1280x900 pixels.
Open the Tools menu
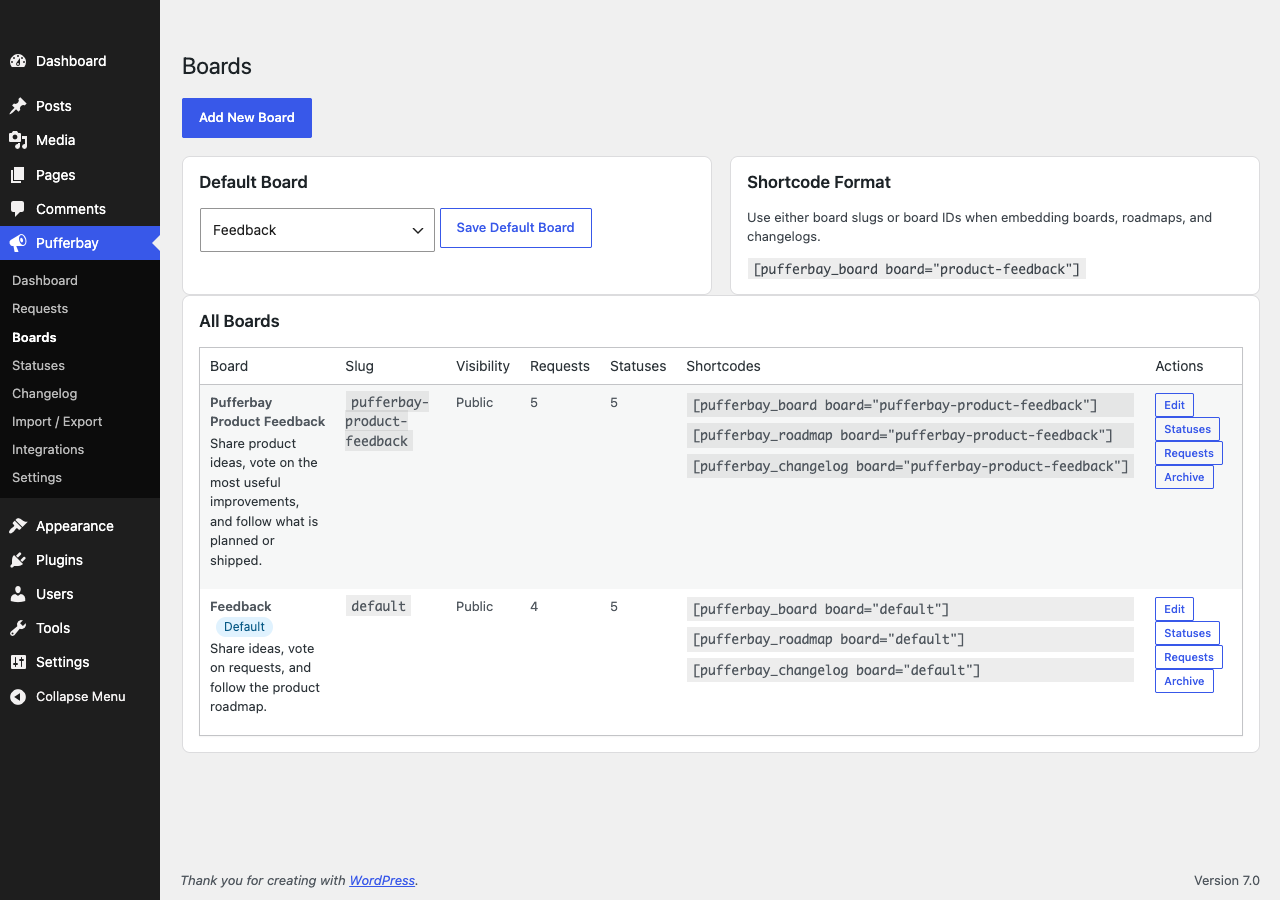80,628
